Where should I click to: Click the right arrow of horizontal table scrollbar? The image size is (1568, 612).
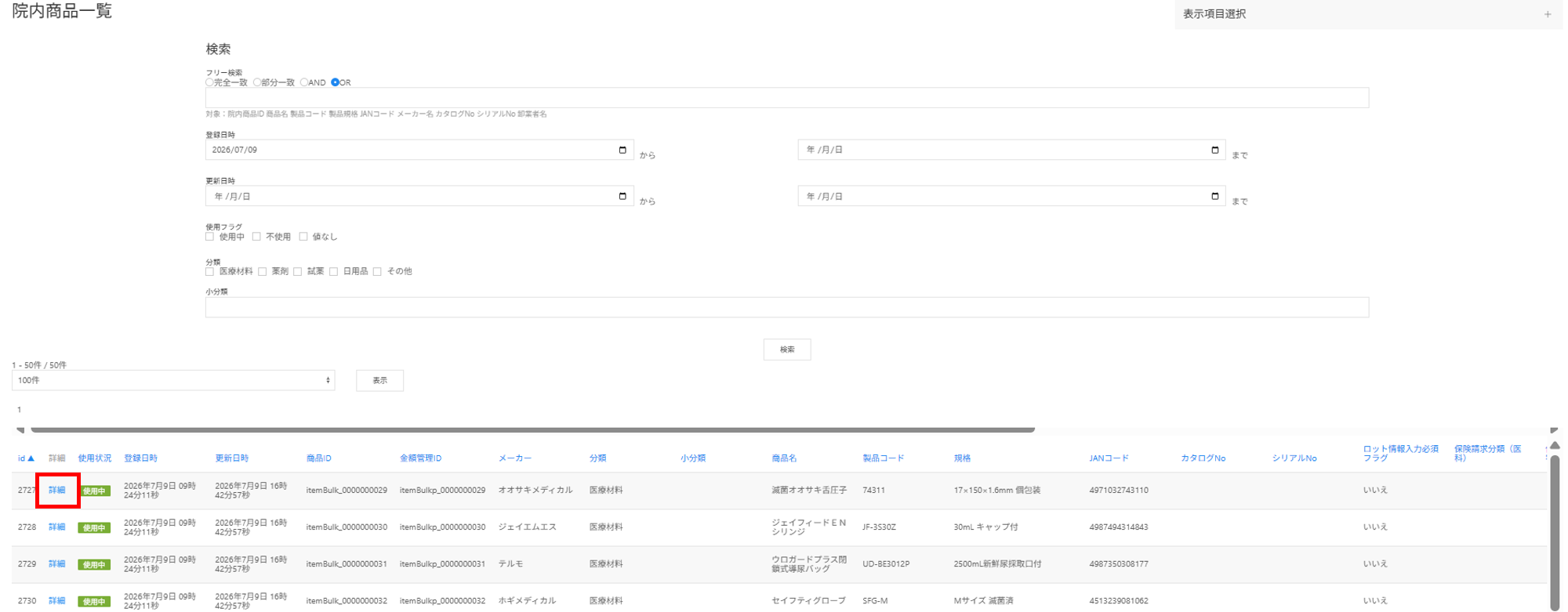(1554, 429)
